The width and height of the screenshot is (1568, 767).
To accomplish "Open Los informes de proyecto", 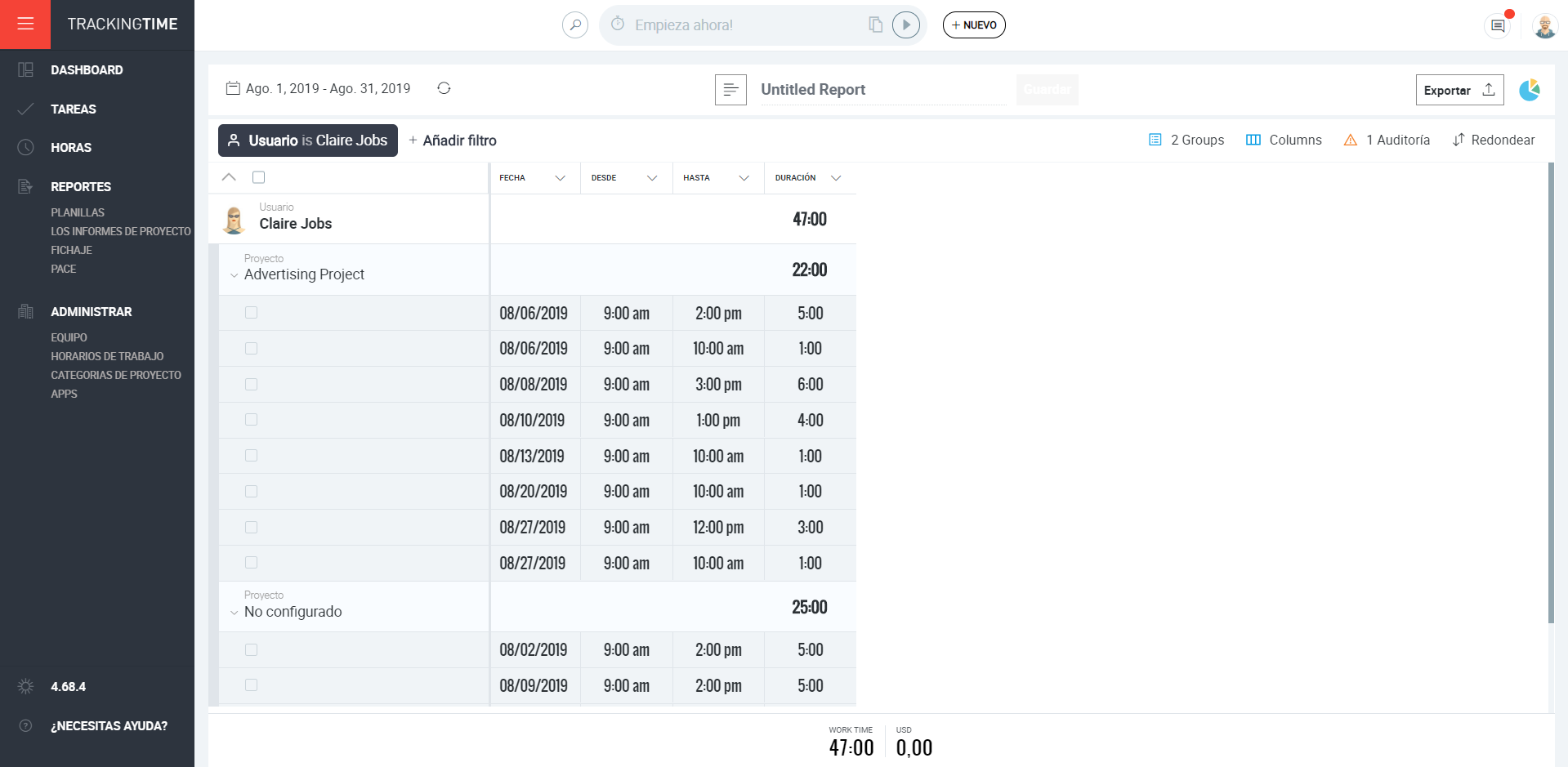I will [121, 231].
